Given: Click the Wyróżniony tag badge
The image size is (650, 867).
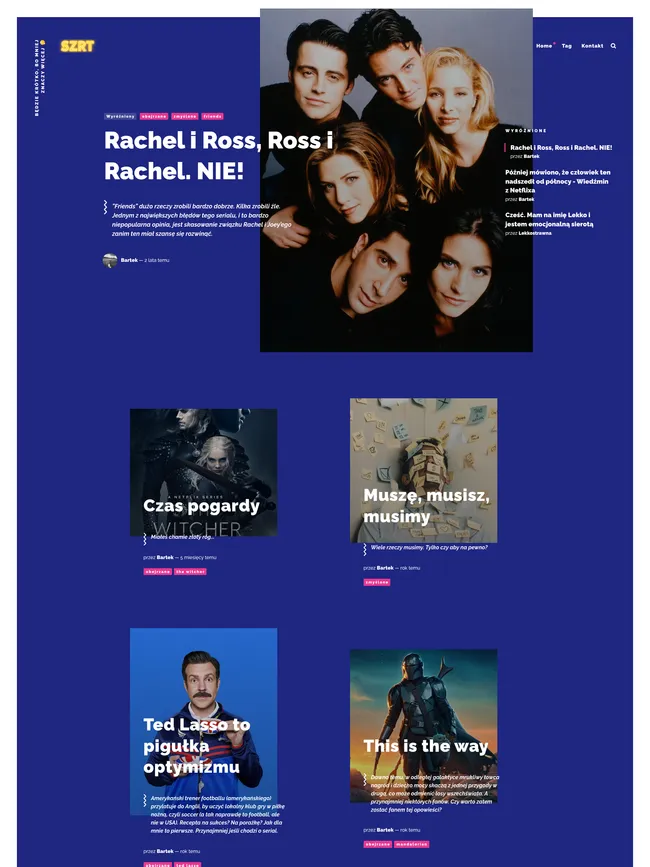Looking at the screenshot, I should click(x=120, y=117).
